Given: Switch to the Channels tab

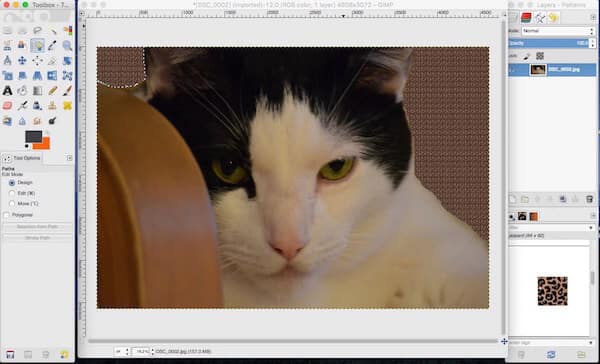Looking at the screenshot, I should tap(526, 17).
